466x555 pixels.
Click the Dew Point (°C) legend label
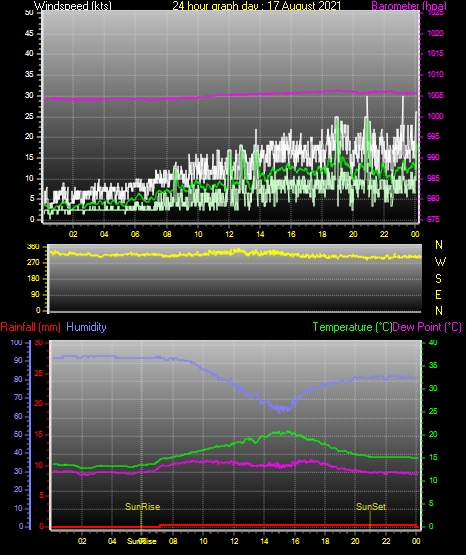click(427, 327)
